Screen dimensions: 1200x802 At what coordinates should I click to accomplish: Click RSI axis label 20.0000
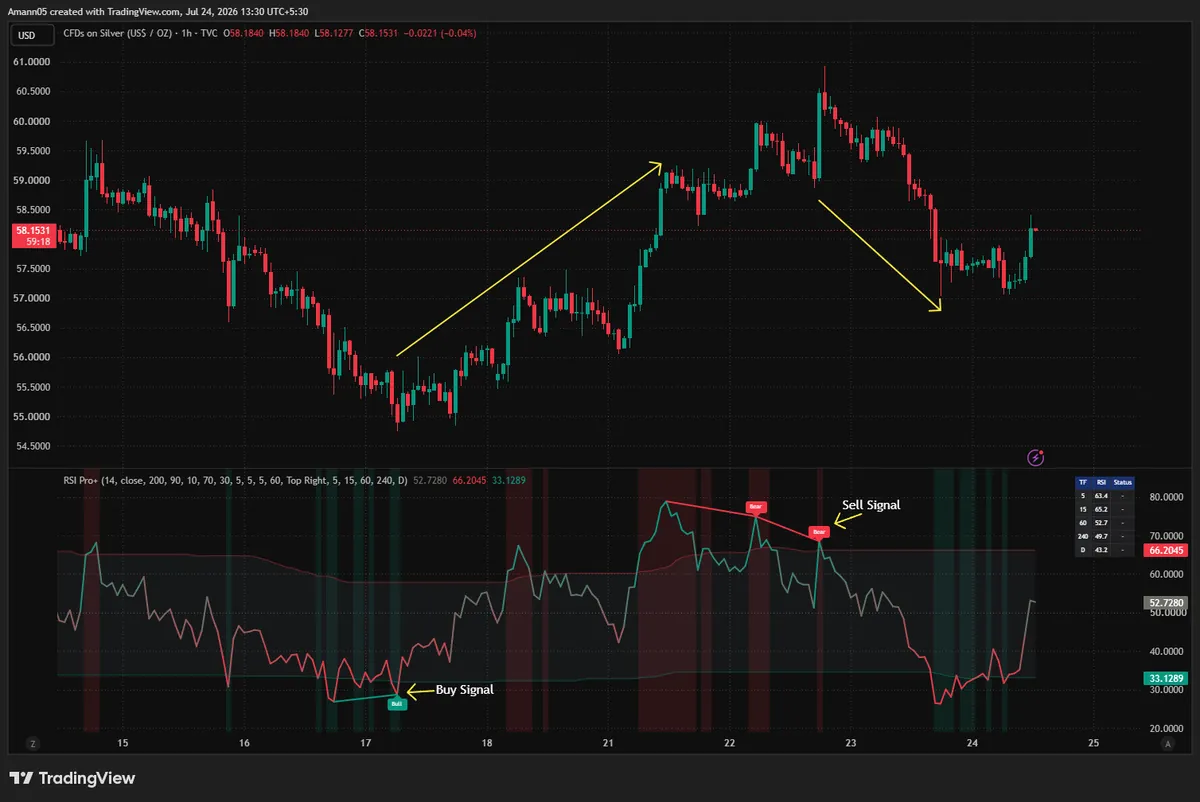tap(1166, 729)
